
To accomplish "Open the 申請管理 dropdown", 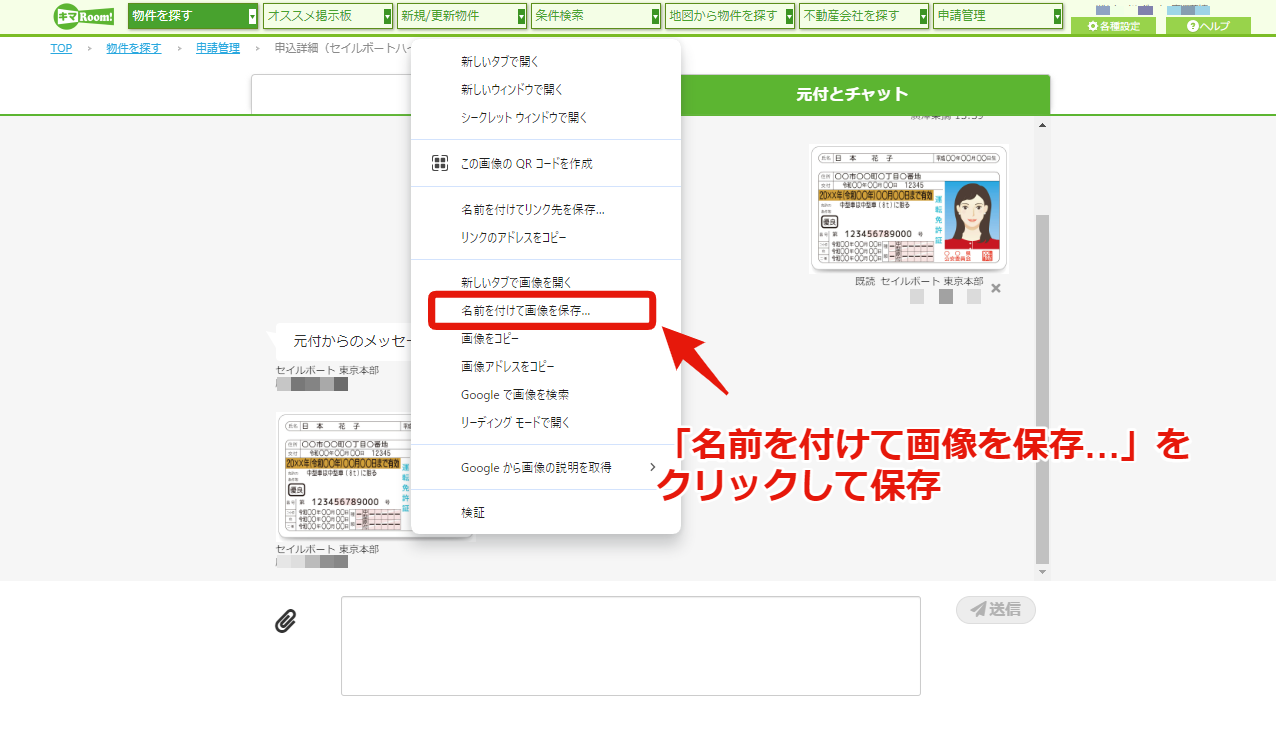I will [998, 16].
